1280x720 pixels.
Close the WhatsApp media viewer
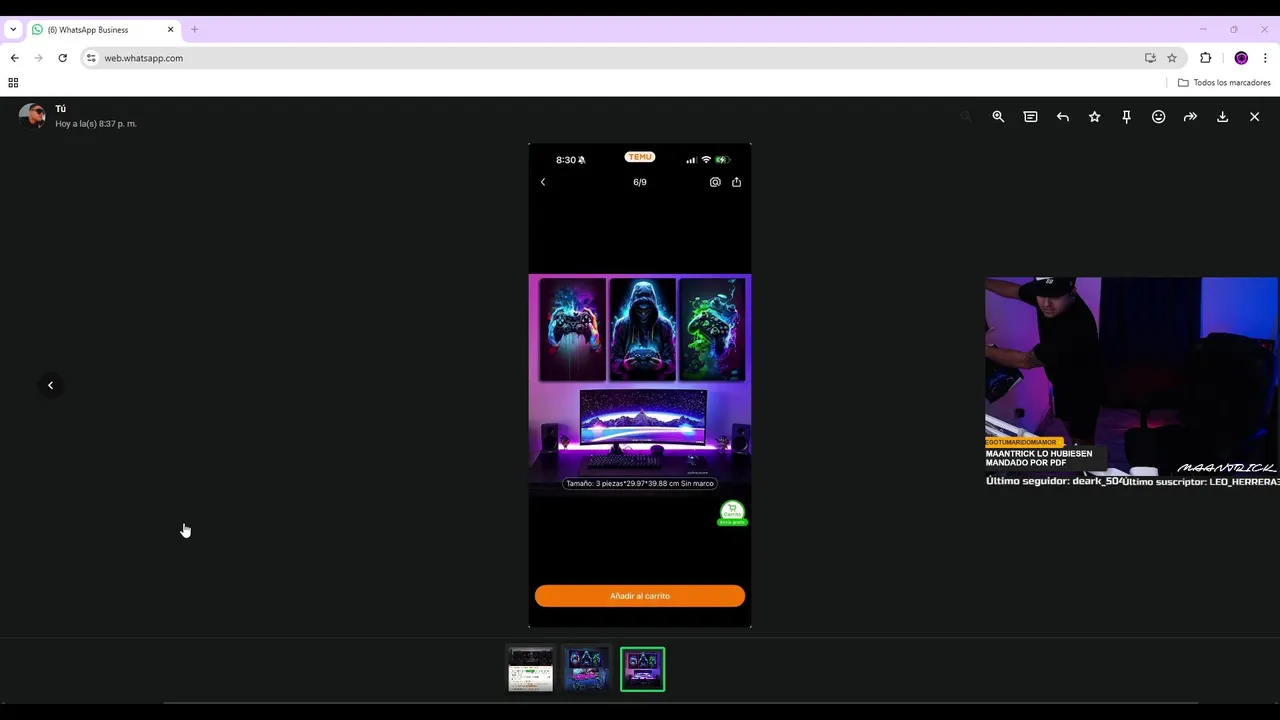click(1254, 117)
